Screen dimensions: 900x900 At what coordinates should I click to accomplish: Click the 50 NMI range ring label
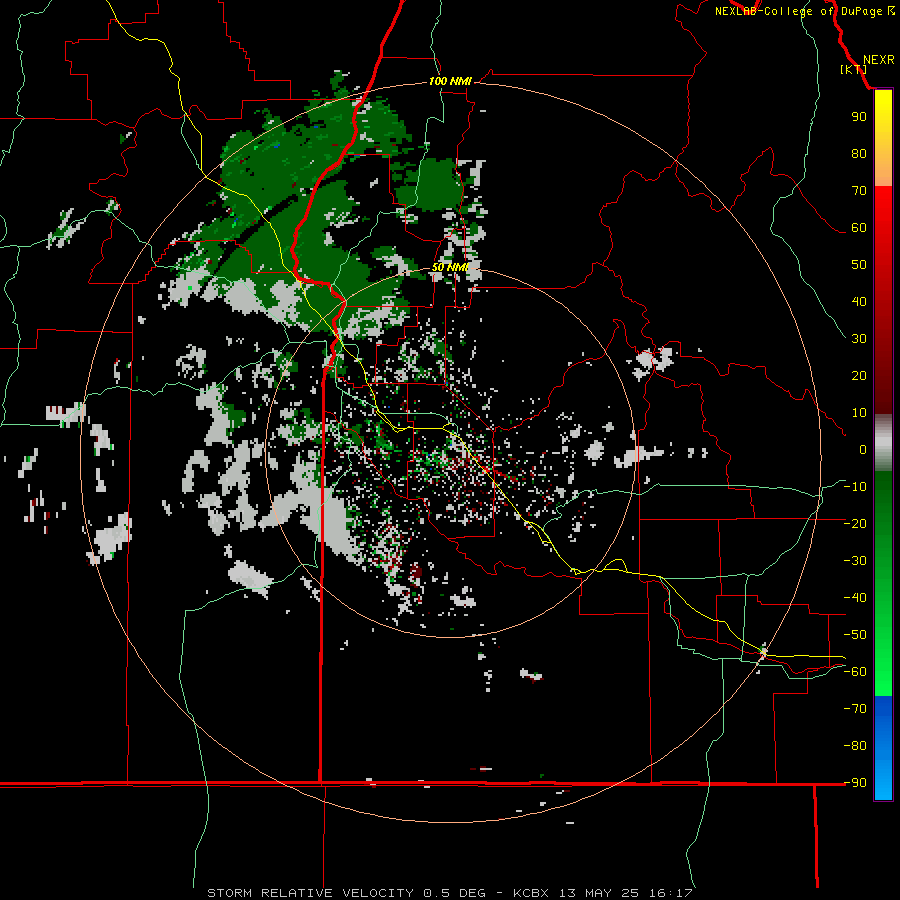coord(450,267)
